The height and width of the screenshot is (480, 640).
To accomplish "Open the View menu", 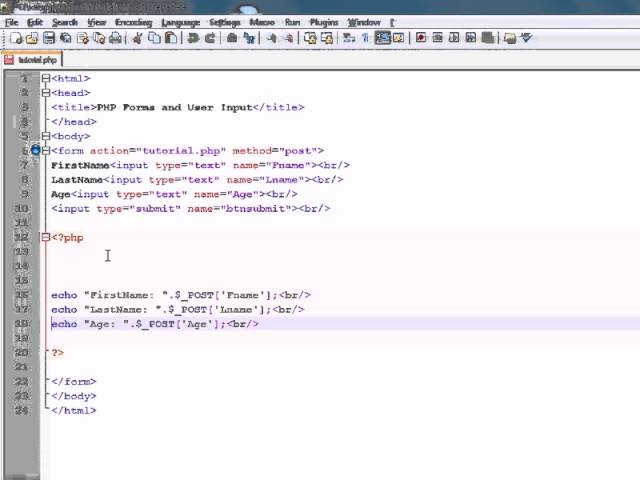I will [x=97, y=22].
